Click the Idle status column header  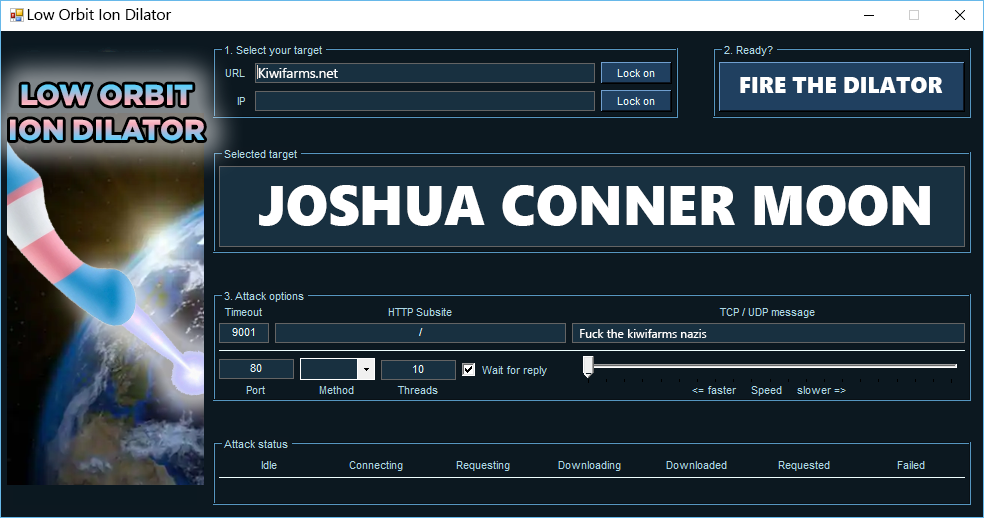click(x=269, y=465)
